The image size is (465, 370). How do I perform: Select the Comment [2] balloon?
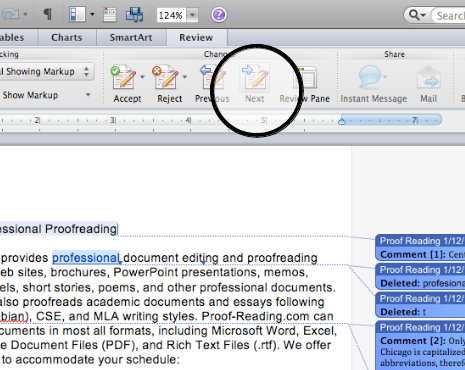(420, 345)
